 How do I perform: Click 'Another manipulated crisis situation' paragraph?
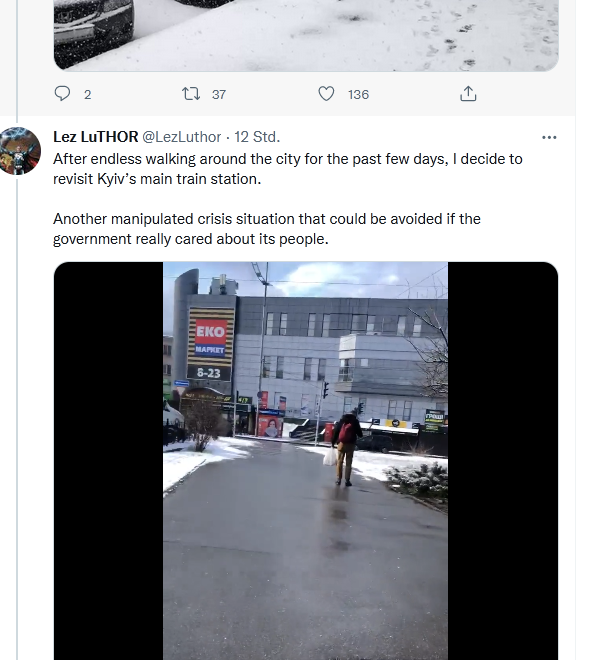click(x=267, y=229)
